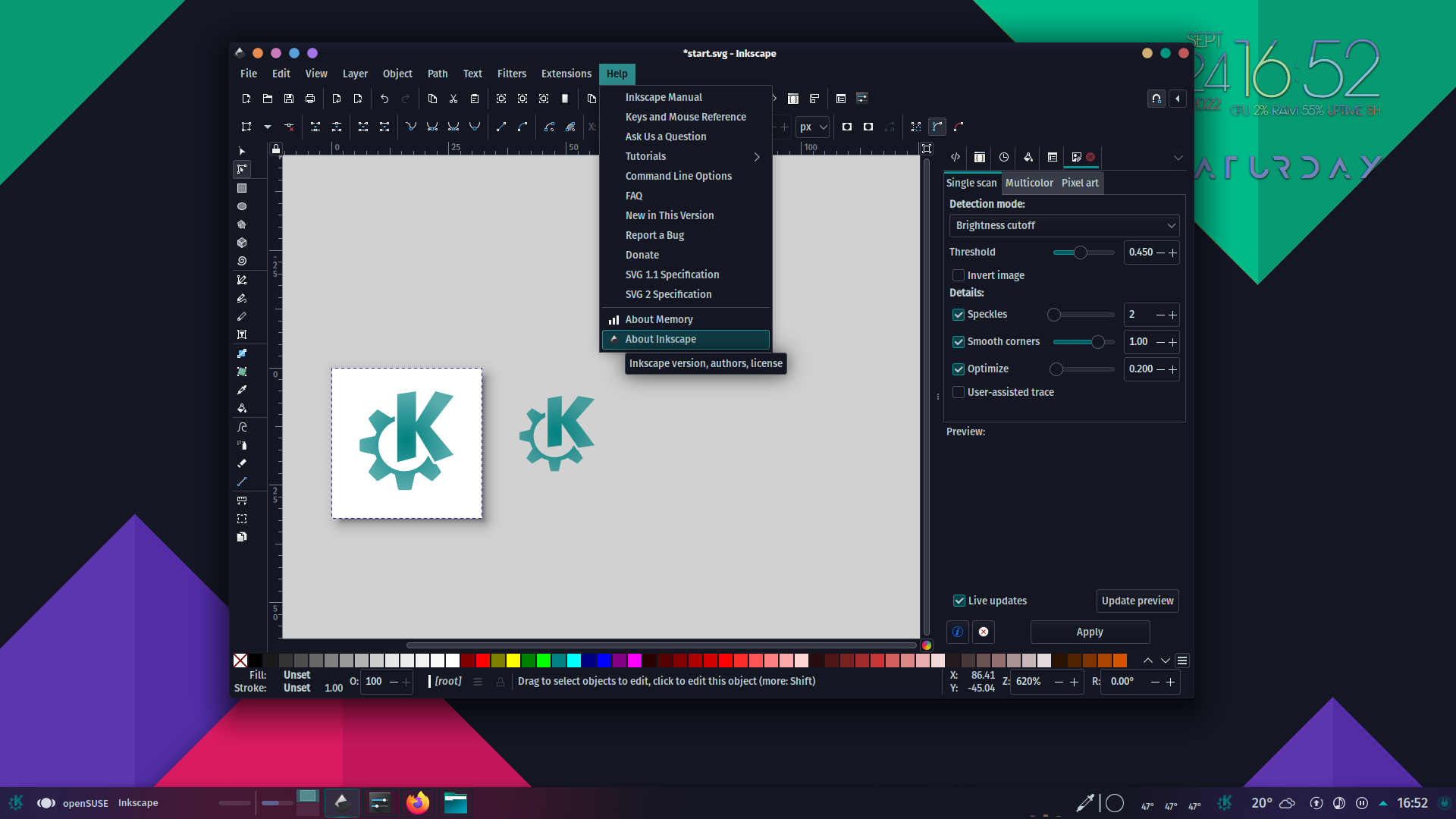Select the Star and polygon tool
Screen dimensions: 1456x819
(x=242, y=224)
